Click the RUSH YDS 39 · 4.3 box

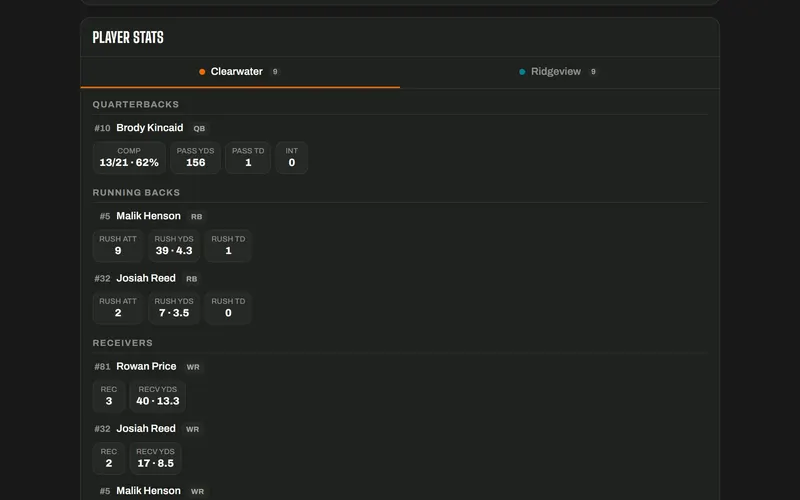(x=174, y=246)
